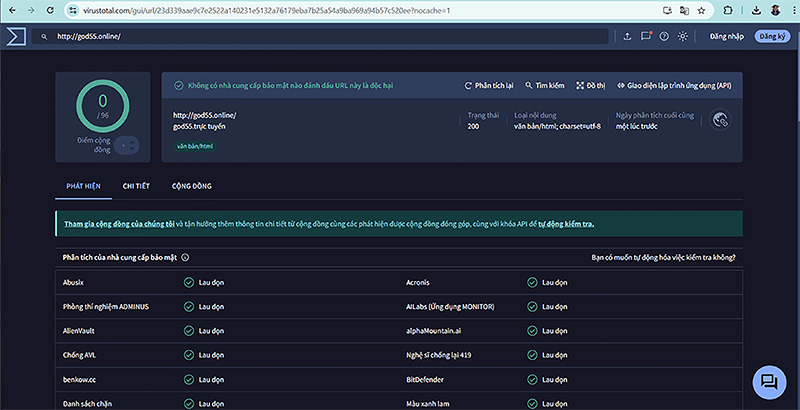Image resolution: width=800 pixels, height=410 pixels.
Task: Click the Acronis clean check icon
Action: (x=532, y=282)
